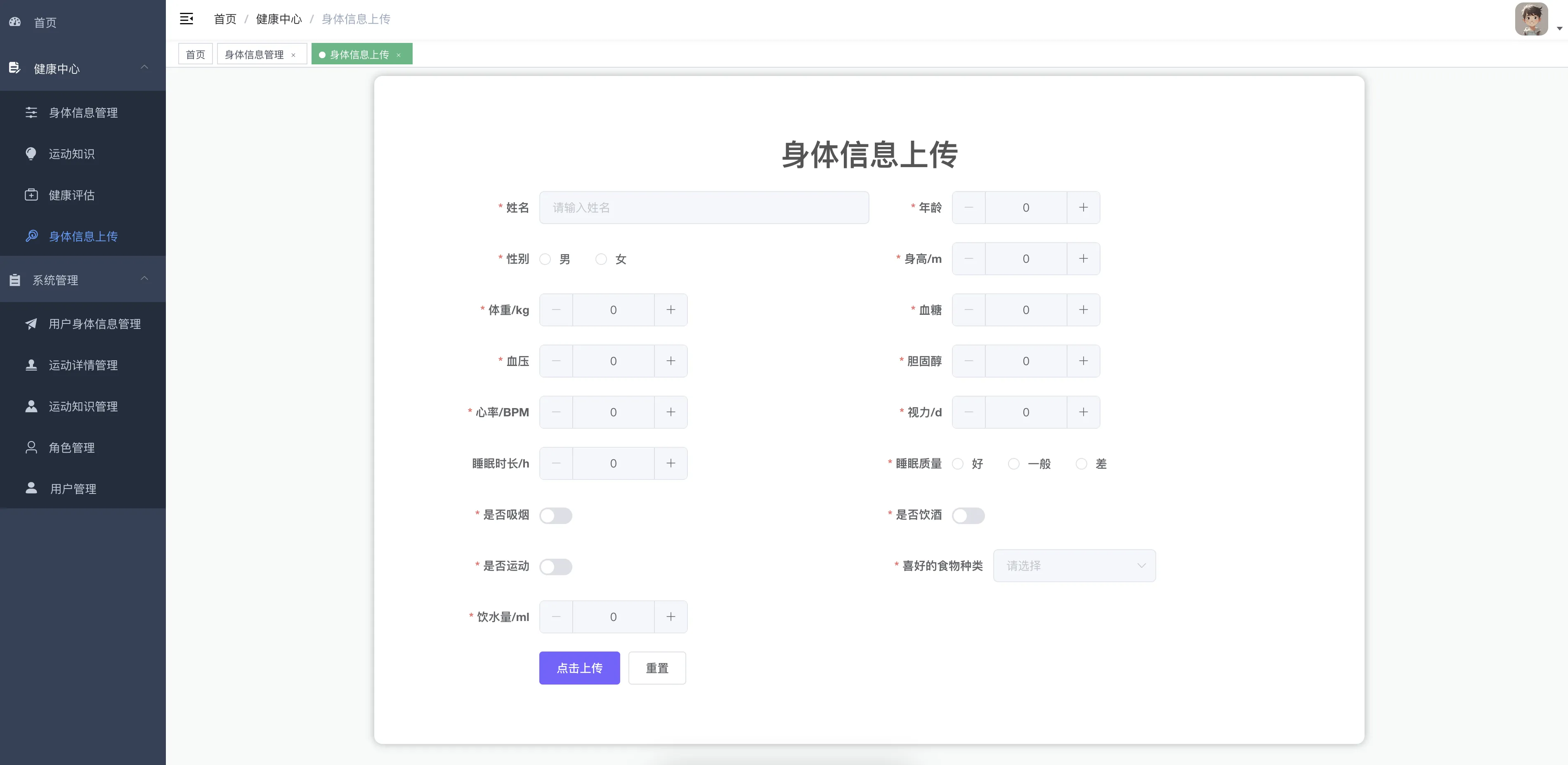Click the medical kit icon for 健康评估
1568x765 pixels.
tap(31, 195)
